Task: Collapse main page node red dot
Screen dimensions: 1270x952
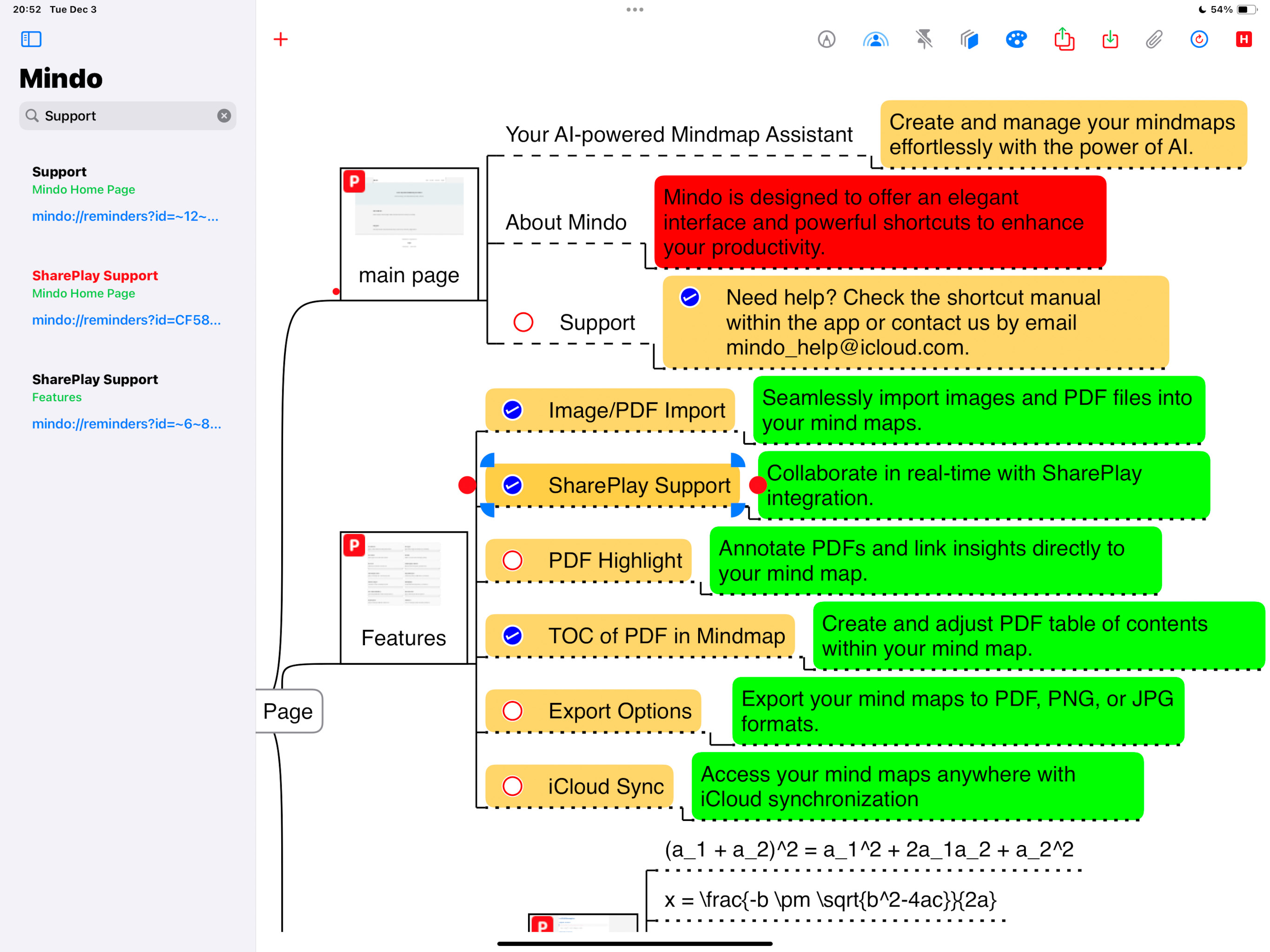Action: (x=336, y=291)
